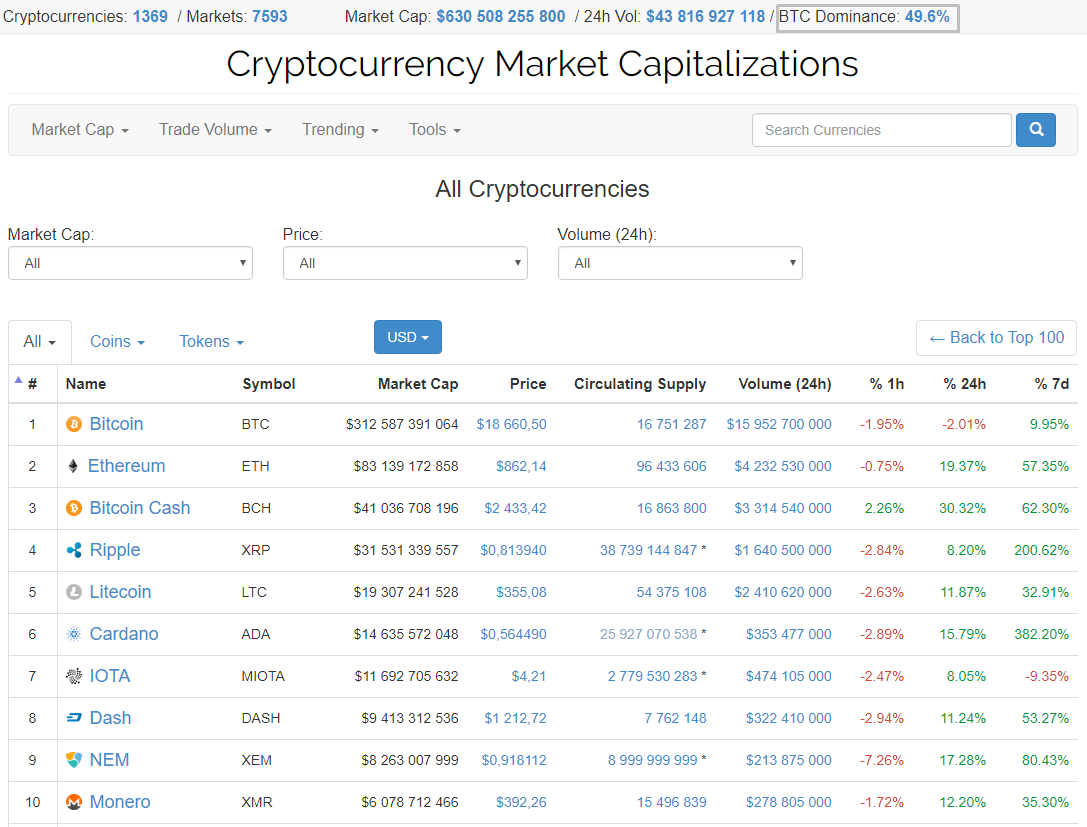1087x827 pixels.
Task: Click the Cardano logo icon
Action: [x=73, y=634]
